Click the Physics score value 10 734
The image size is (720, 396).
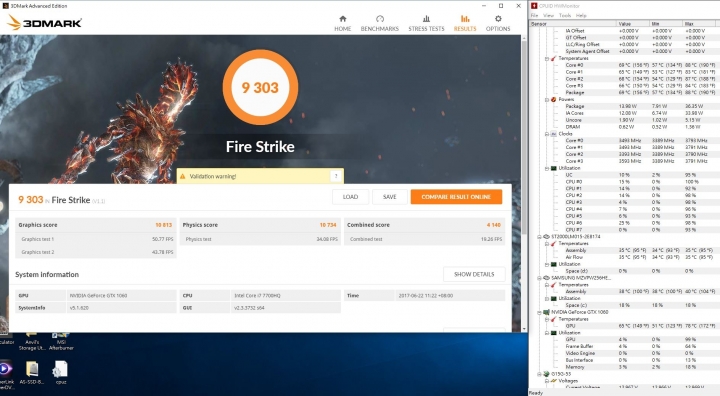(x=328, y=225)
